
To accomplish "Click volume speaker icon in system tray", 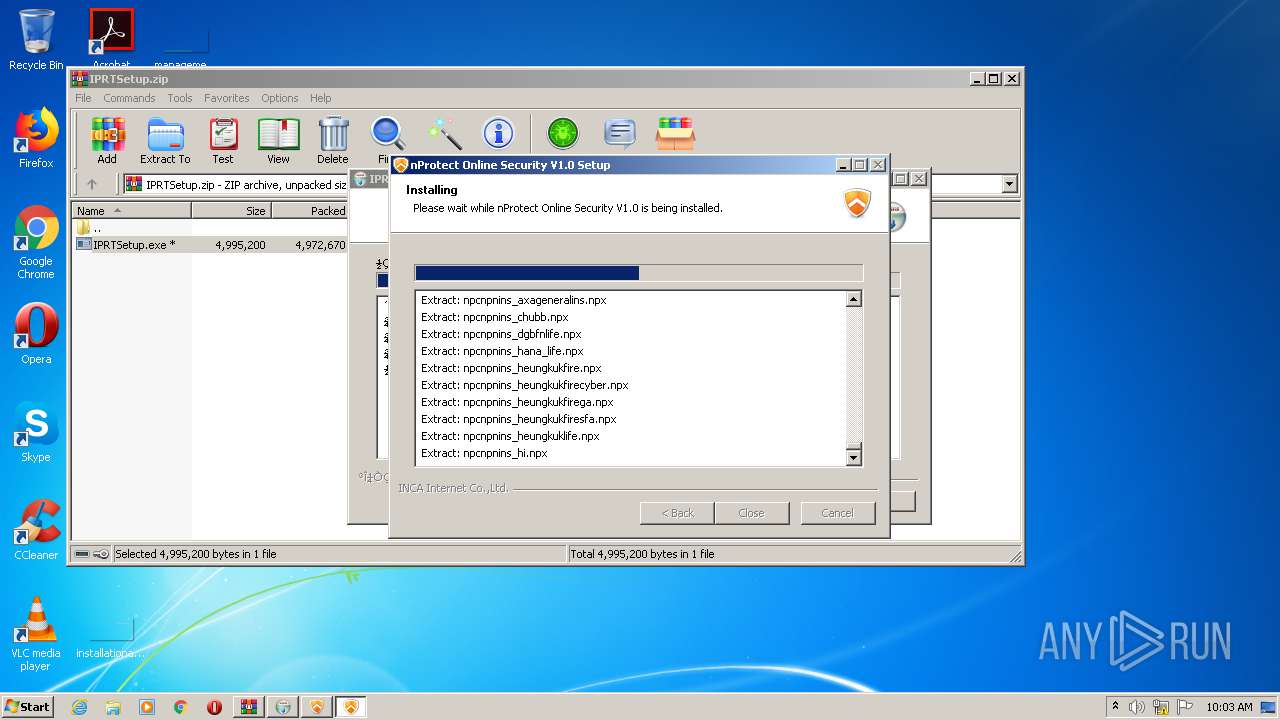I will [x=1137, y=707].
